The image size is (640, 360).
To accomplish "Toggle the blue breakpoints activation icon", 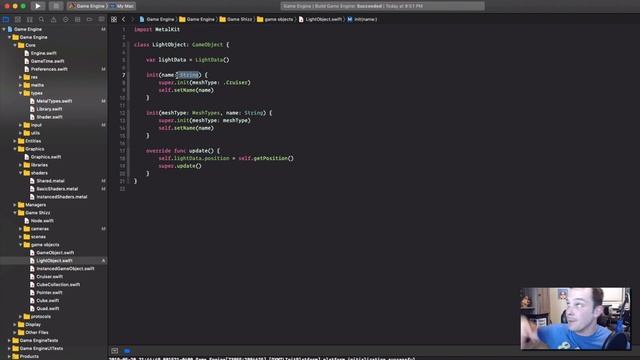I will click(127, 351).
